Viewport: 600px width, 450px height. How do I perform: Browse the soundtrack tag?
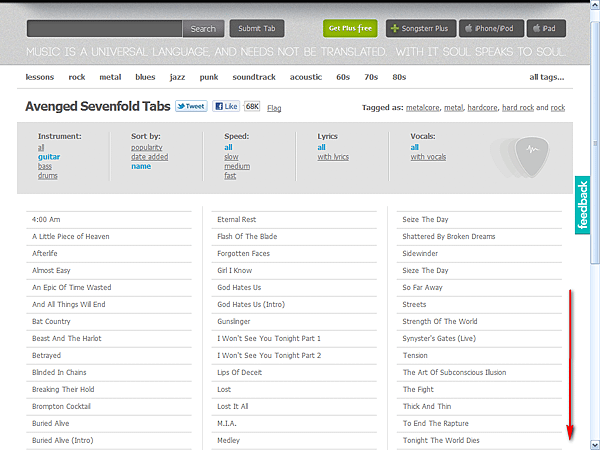pos(254,77)
